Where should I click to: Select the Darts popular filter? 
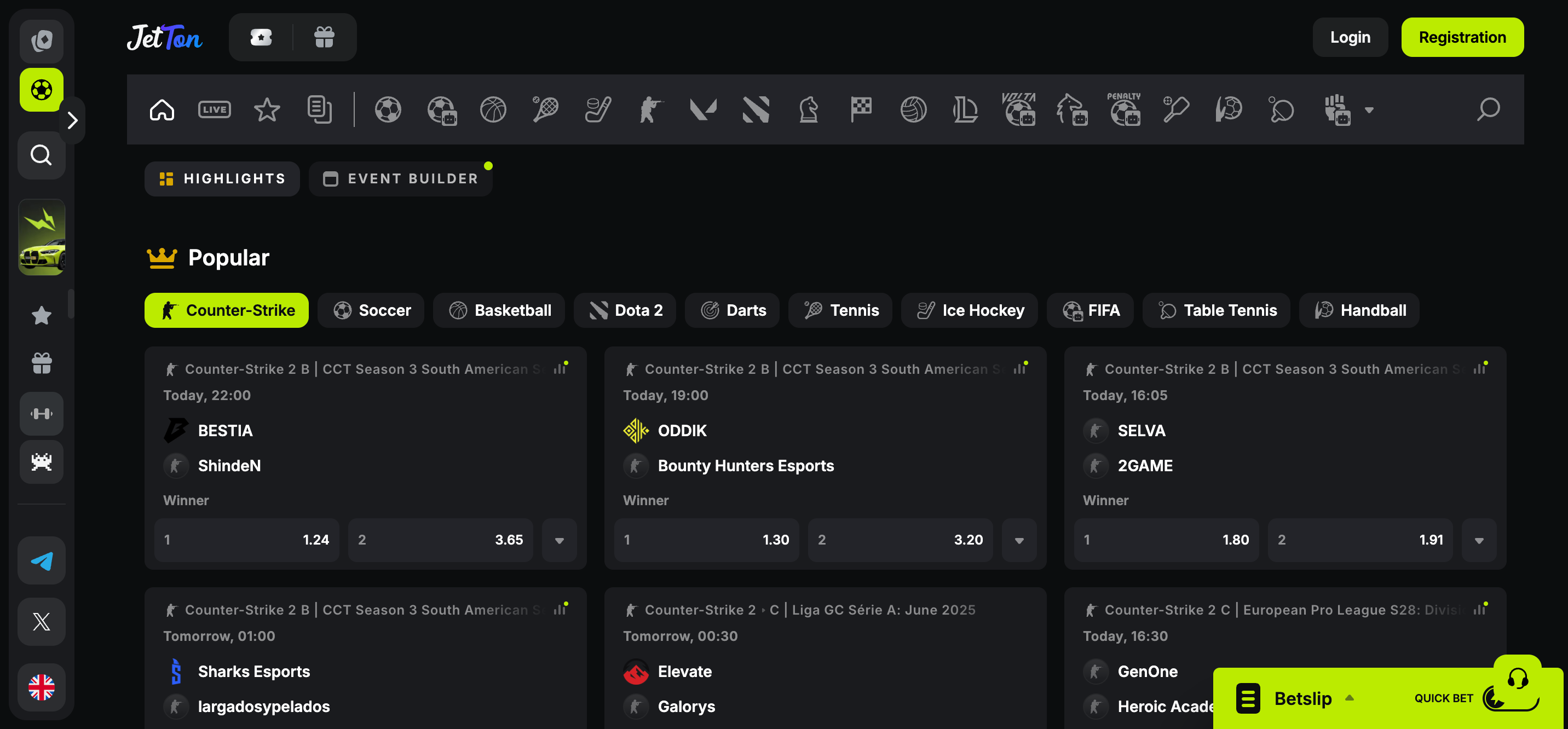(732, 310)
